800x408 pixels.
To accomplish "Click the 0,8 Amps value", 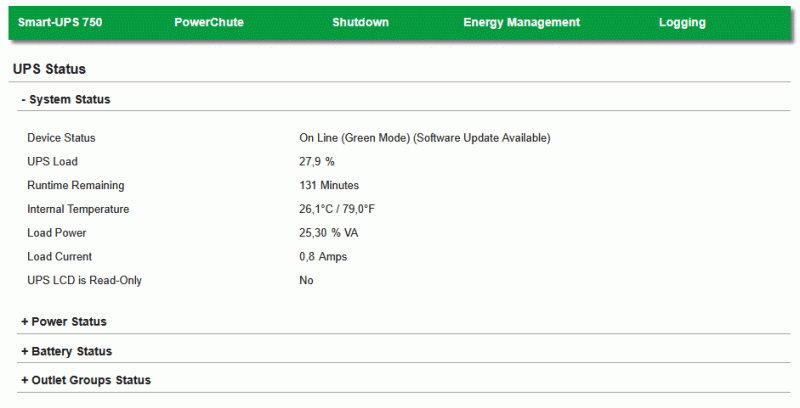I will 323,257.
